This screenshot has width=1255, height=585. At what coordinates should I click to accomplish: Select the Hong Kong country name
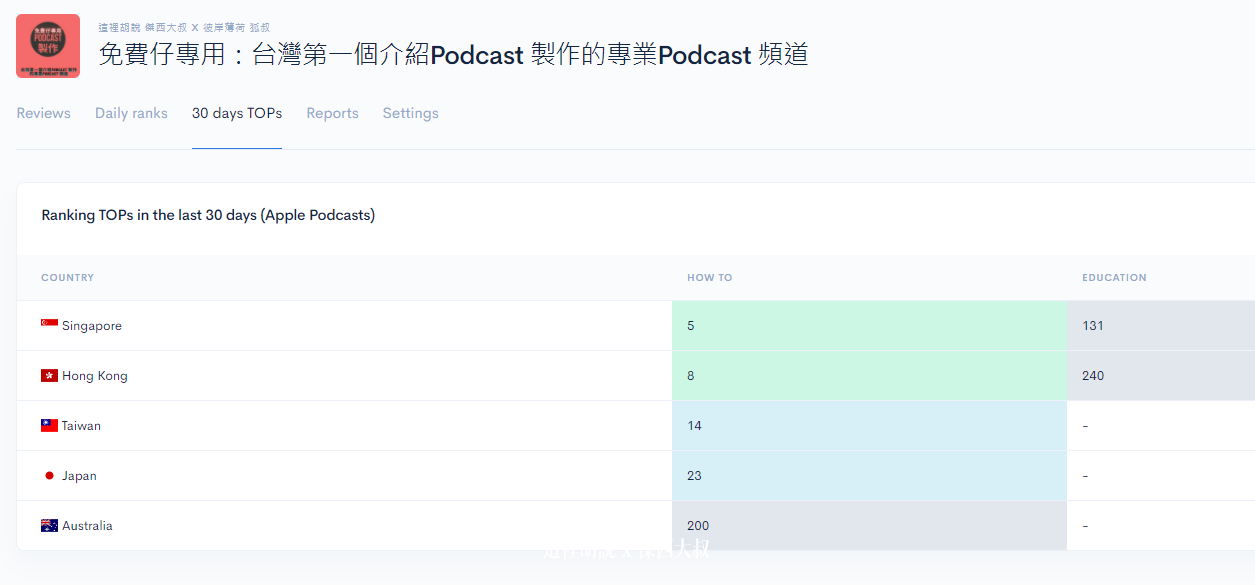point(95,376)
